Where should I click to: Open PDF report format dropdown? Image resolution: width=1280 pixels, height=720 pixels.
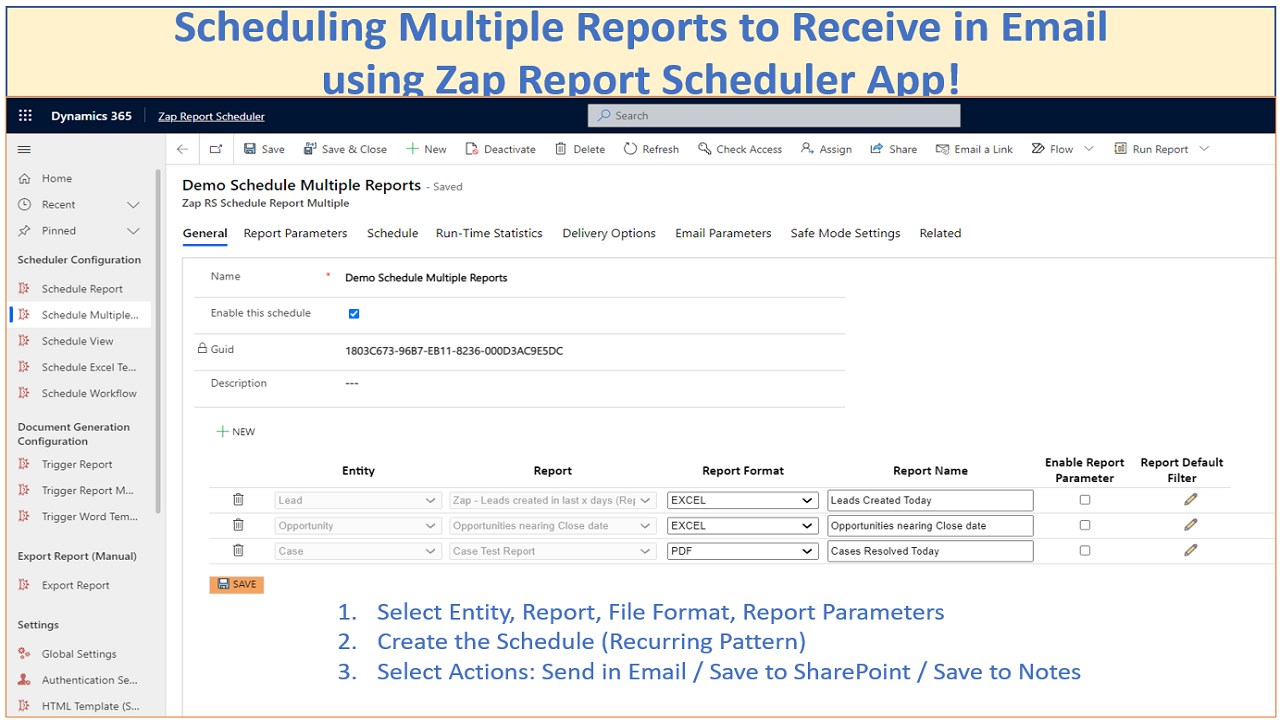pos(743,551)
